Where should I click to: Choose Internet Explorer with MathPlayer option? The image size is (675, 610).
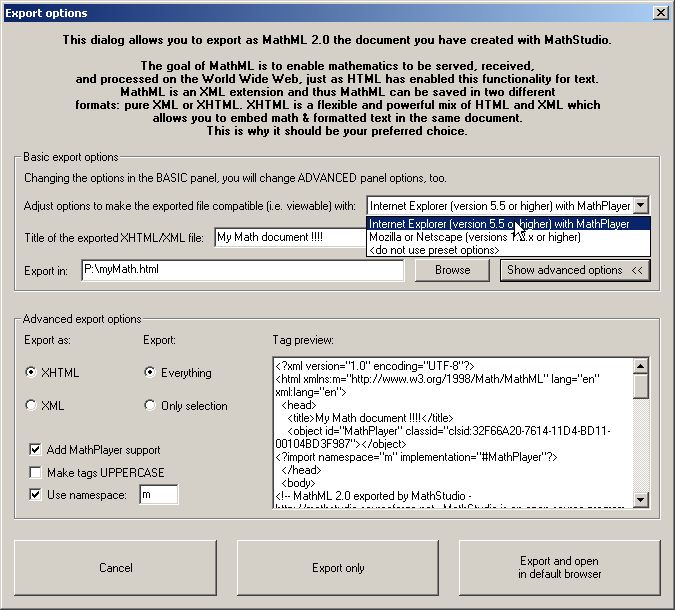pyautogui.click(x=508, y=224)
